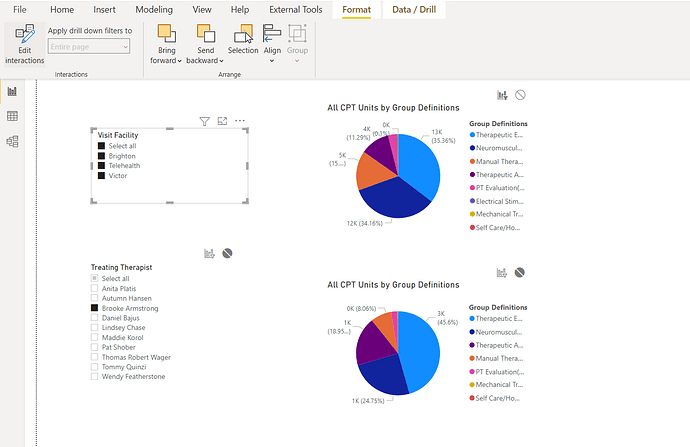Click the Edit interactions button
Screen dimensions: 690x447
click(25, 44)
